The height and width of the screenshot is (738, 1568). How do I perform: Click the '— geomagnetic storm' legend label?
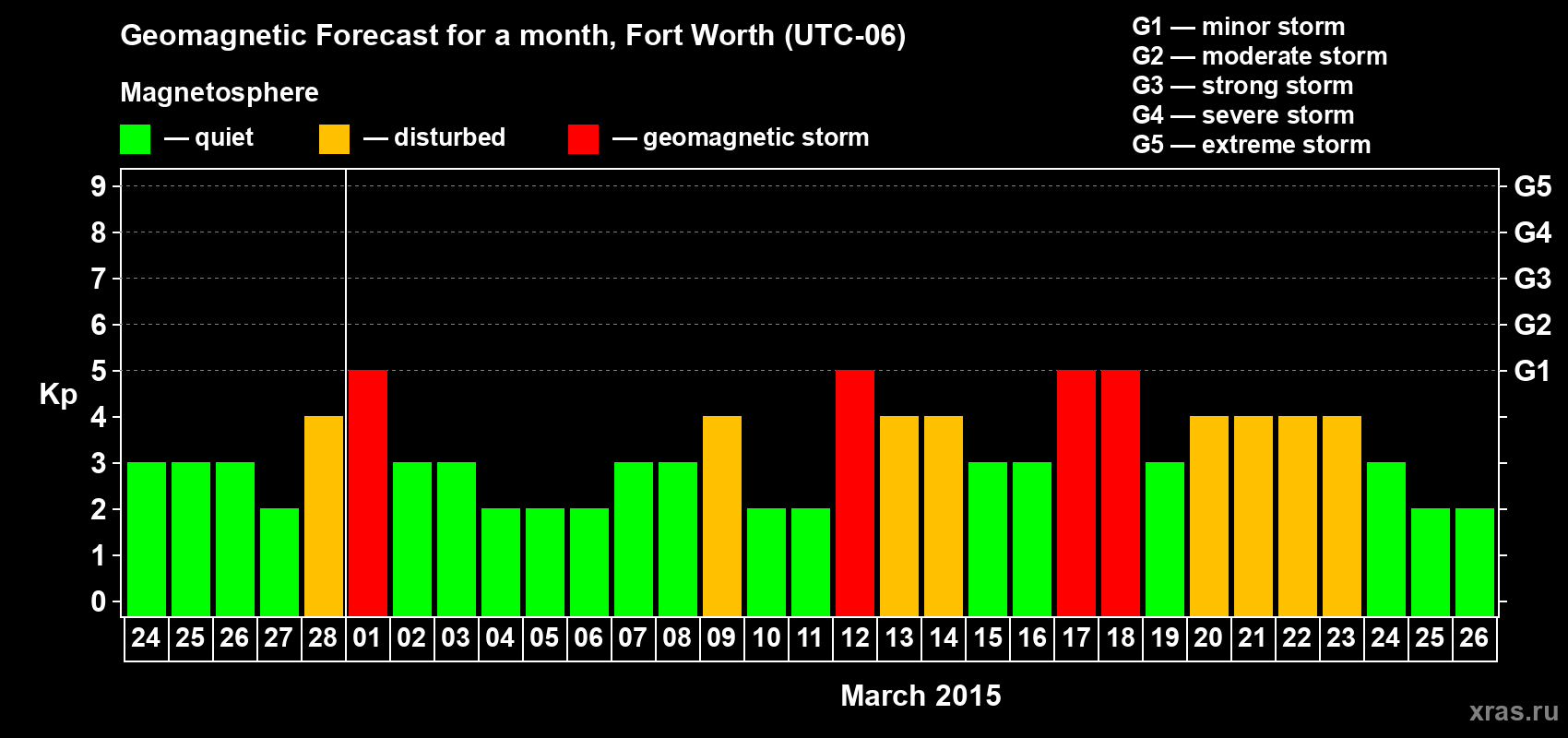741,137
